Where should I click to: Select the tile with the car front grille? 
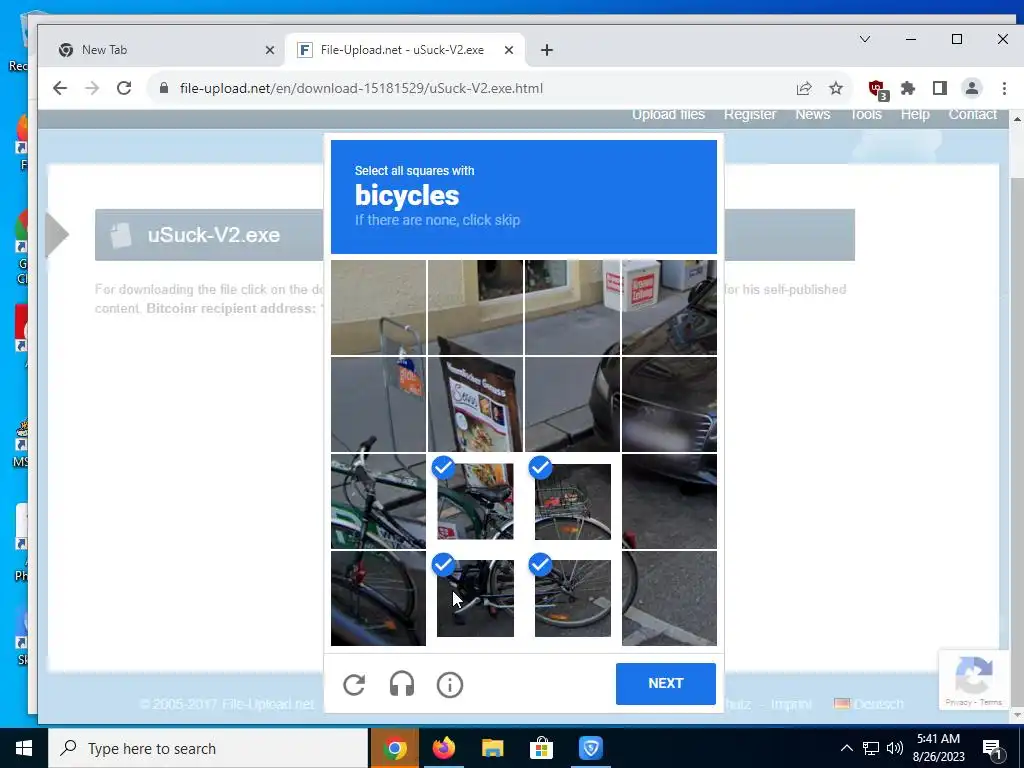click(669, 404)
